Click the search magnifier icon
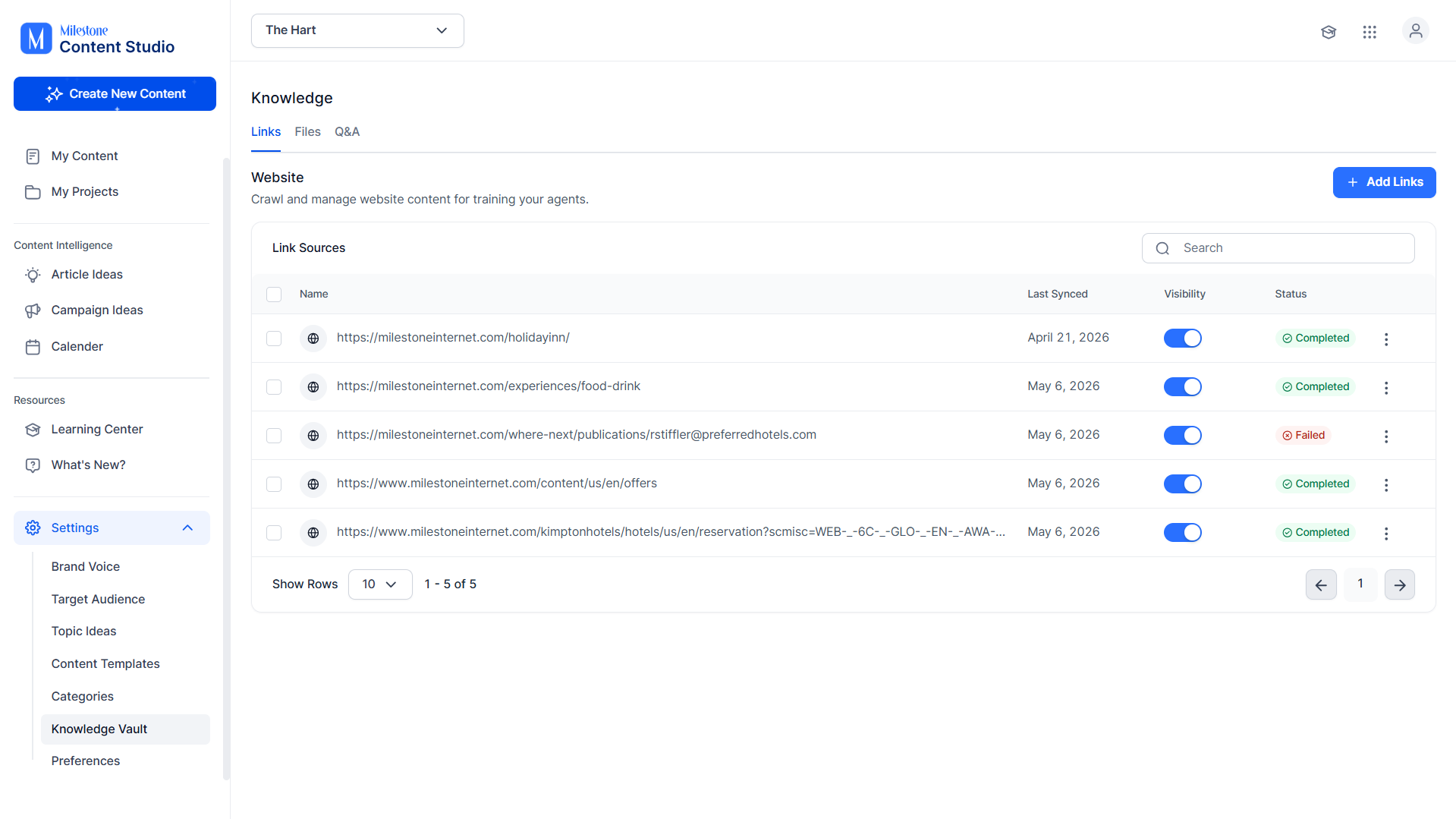Screen dimensions: 1456x819 pyautogui.click(x=1162, y=248)
